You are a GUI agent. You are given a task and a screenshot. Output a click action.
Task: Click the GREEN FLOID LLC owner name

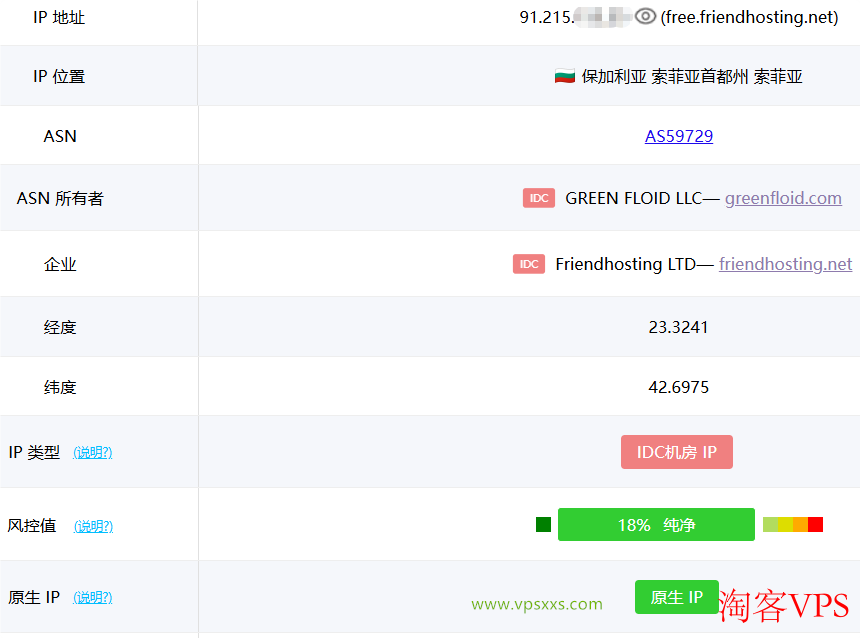point(633,198)
